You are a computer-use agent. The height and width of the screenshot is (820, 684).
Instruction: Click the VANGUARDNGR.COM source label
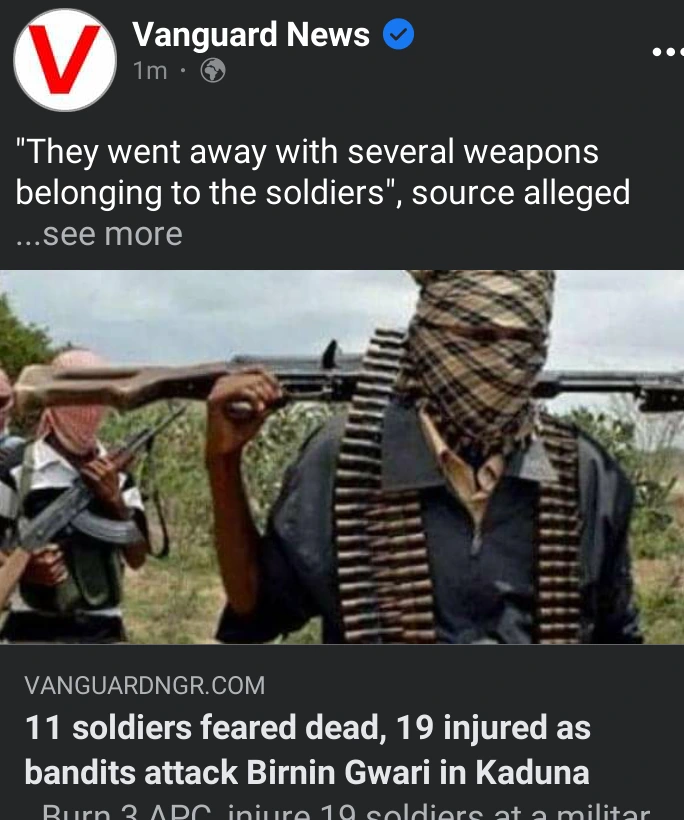tap(145, 685)
